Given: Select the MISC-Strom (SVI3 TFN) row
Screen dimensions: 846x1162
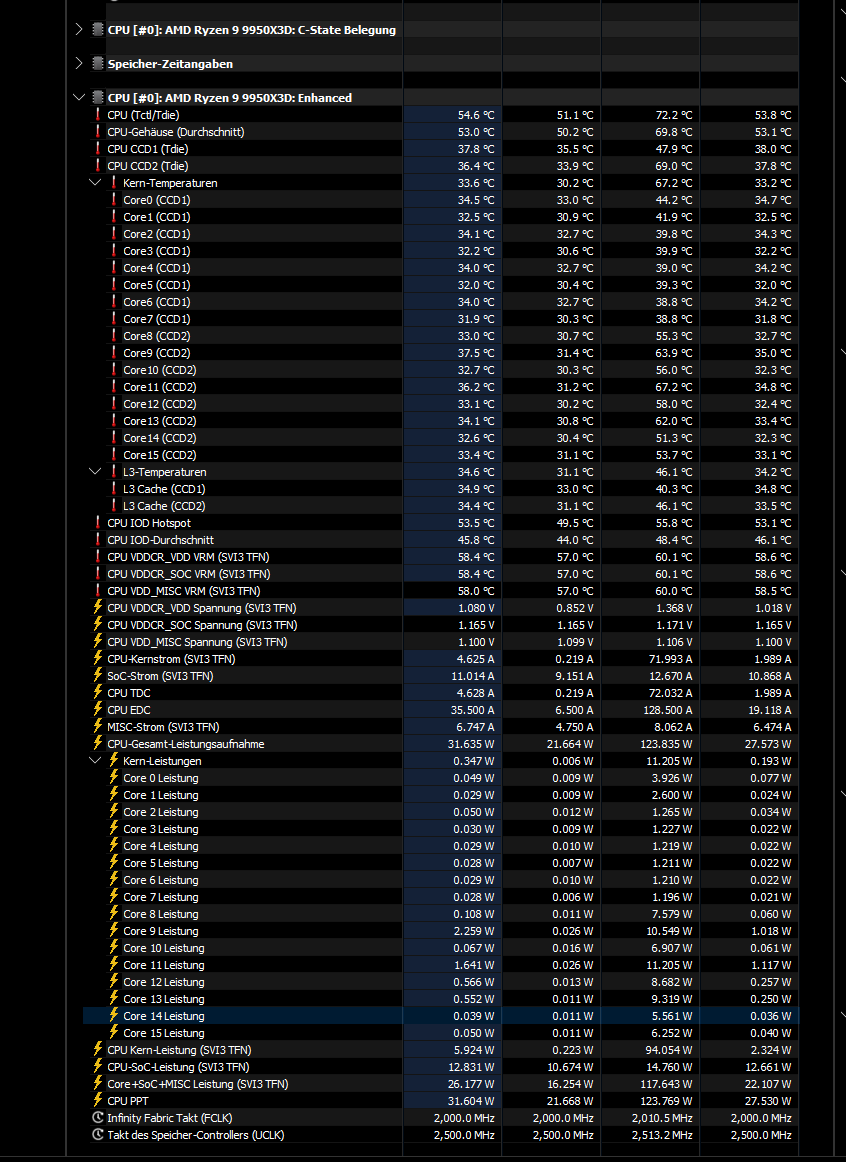Looking at the screenshot, I should pyautogui.click(x=440, y=727).
